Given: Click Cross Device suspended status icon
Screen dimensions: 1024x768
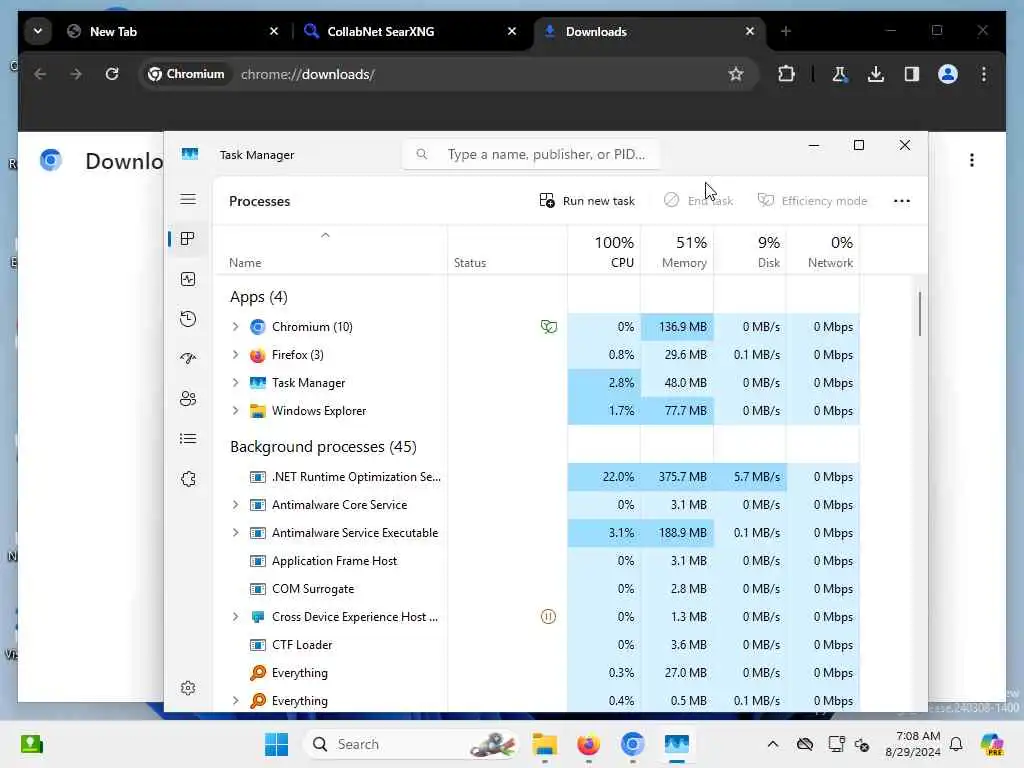Looking at the screenshot, I should pyautogui.click(x=549, y=616).
